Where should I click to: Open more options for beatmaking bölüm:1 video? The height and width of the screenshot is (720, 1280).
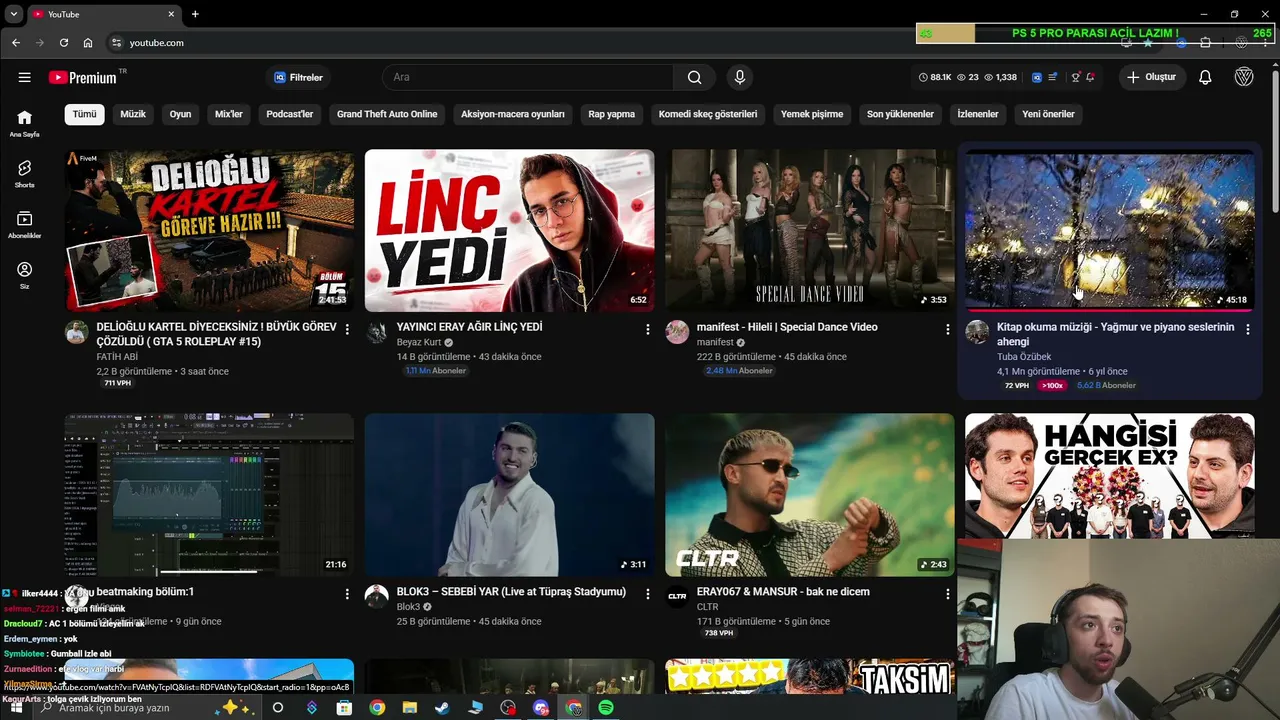[x=347, y=594]
